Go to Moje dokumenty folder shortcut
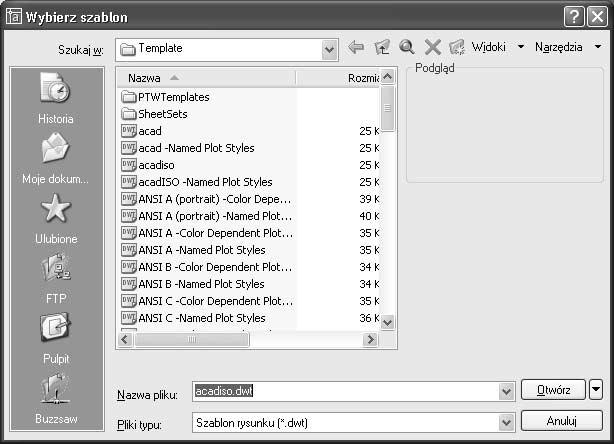Screen dimensions: 614x444 pos(56,158)
